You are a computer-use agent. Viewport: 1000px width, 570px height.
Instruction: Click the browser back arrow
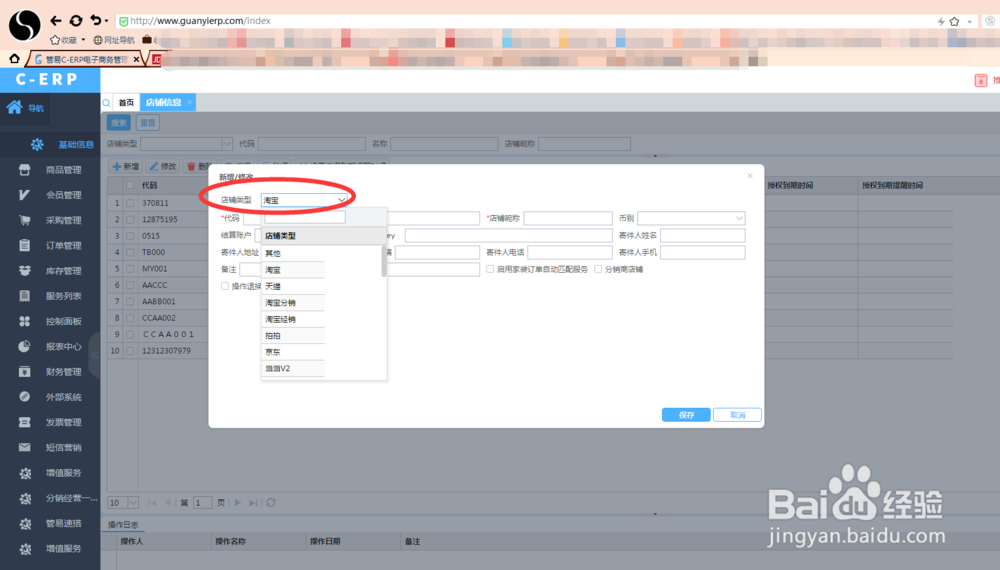[x=56, y=20]
